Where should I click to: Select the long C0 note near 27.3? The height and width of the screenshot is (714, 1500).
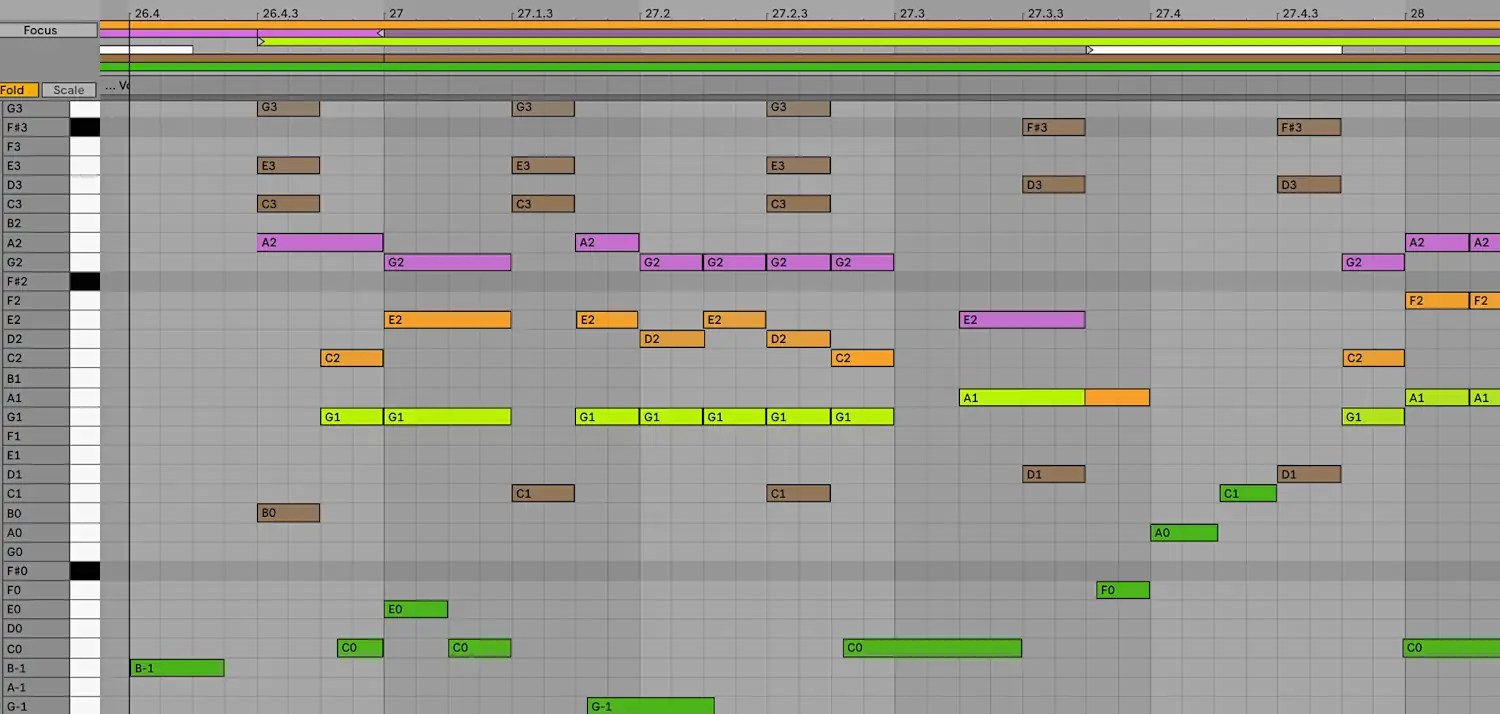click(930, 648)
